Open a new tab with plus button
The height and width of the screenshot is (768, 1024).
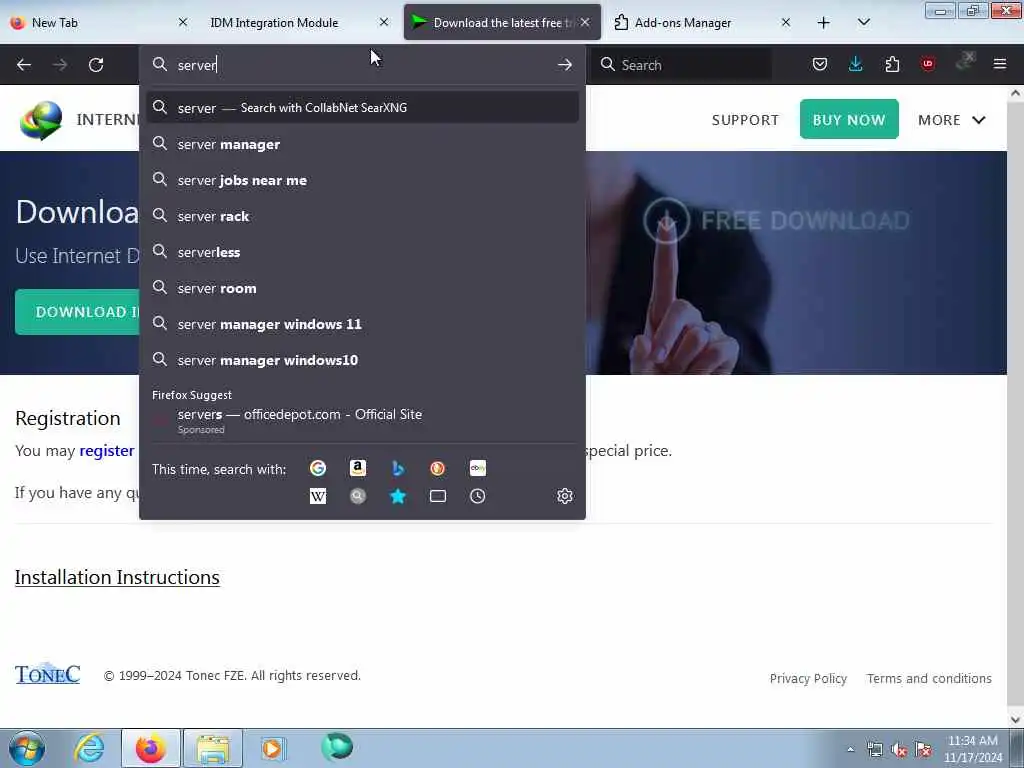click(x=824, y=23)
